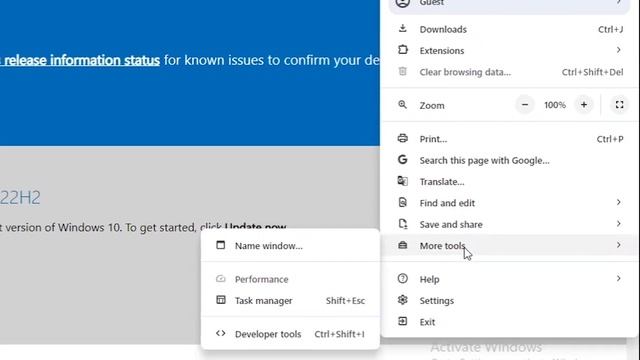This screenshot has width=640, height=360.
Task: Enter fullscreen mode from Zoom row
Action: (x=619, y=105)
